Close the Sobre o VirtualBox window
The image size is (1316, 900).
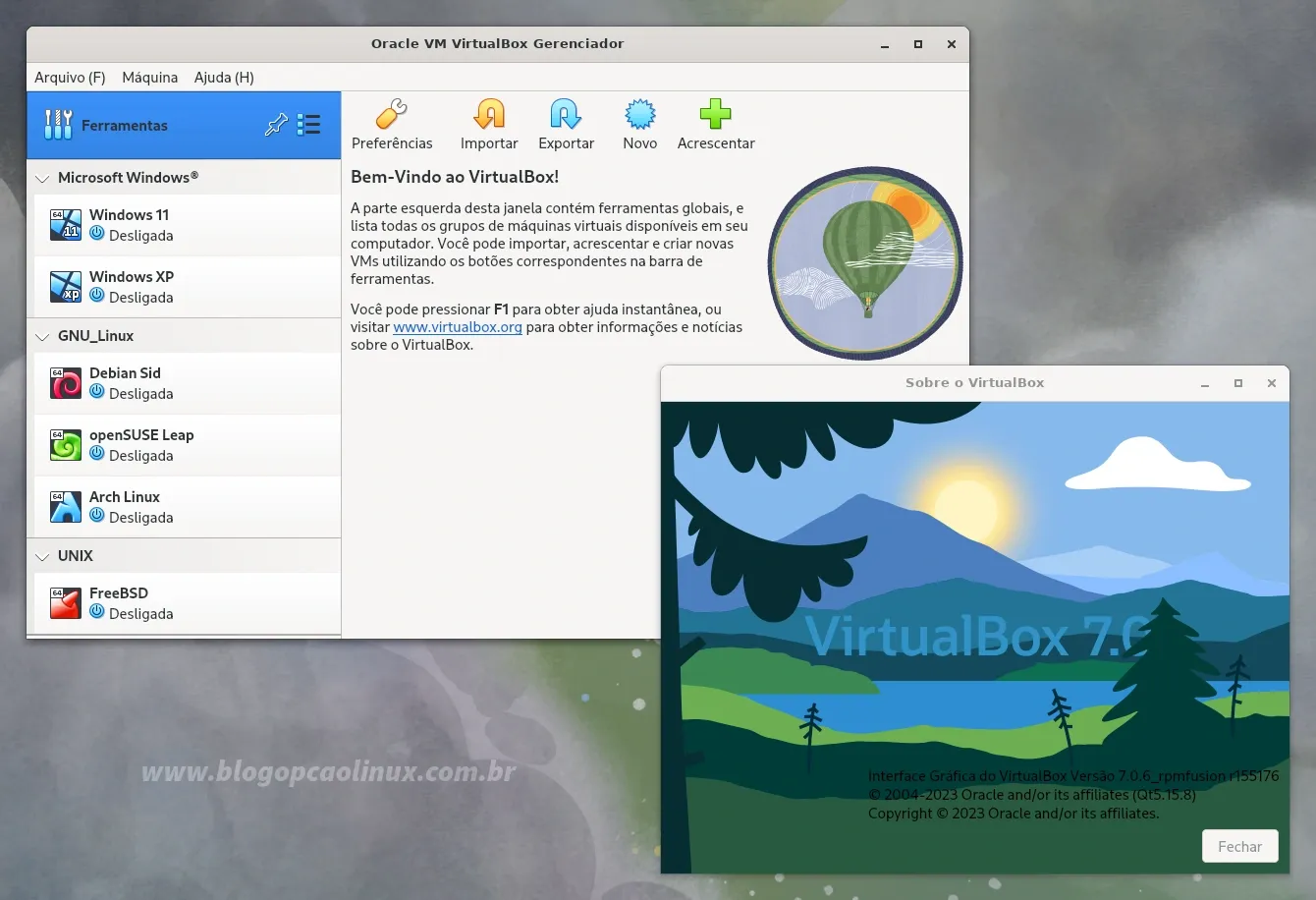coord(1272,383)
